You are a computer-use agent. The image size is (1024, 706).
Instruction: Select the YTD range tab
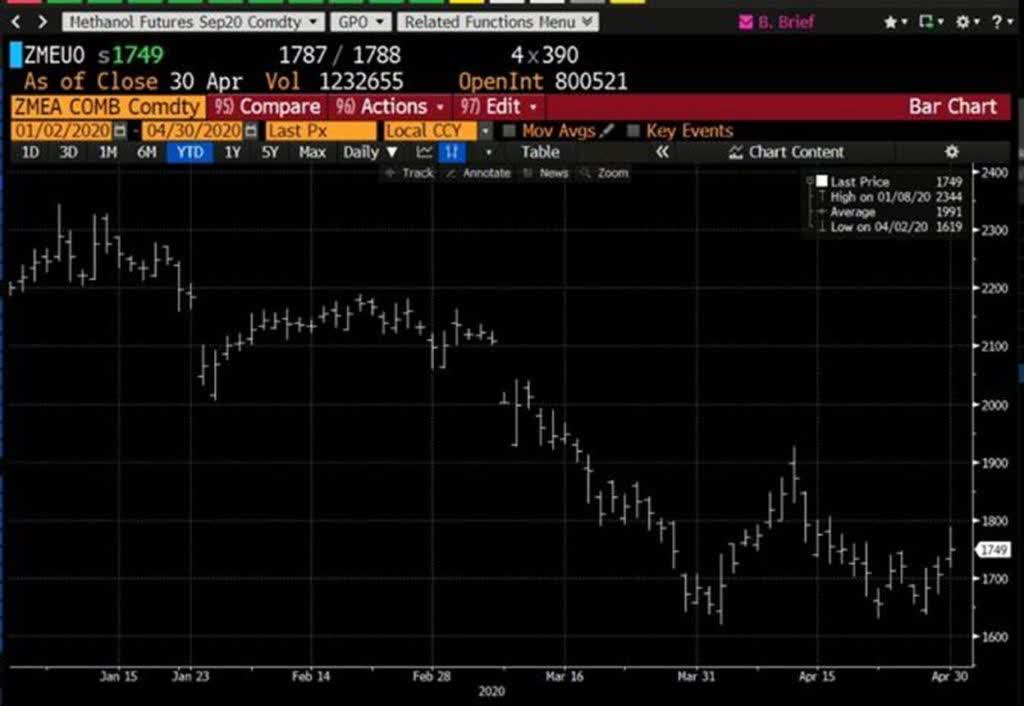(190, 152)
